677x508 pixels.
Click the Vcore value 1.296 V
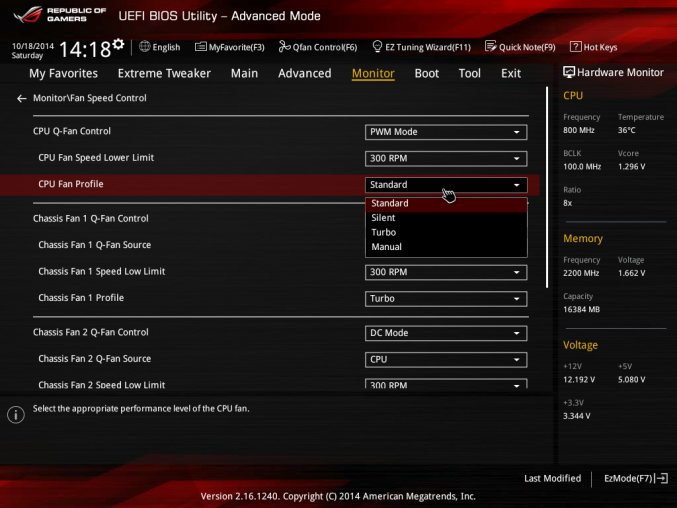coord(631,167)
